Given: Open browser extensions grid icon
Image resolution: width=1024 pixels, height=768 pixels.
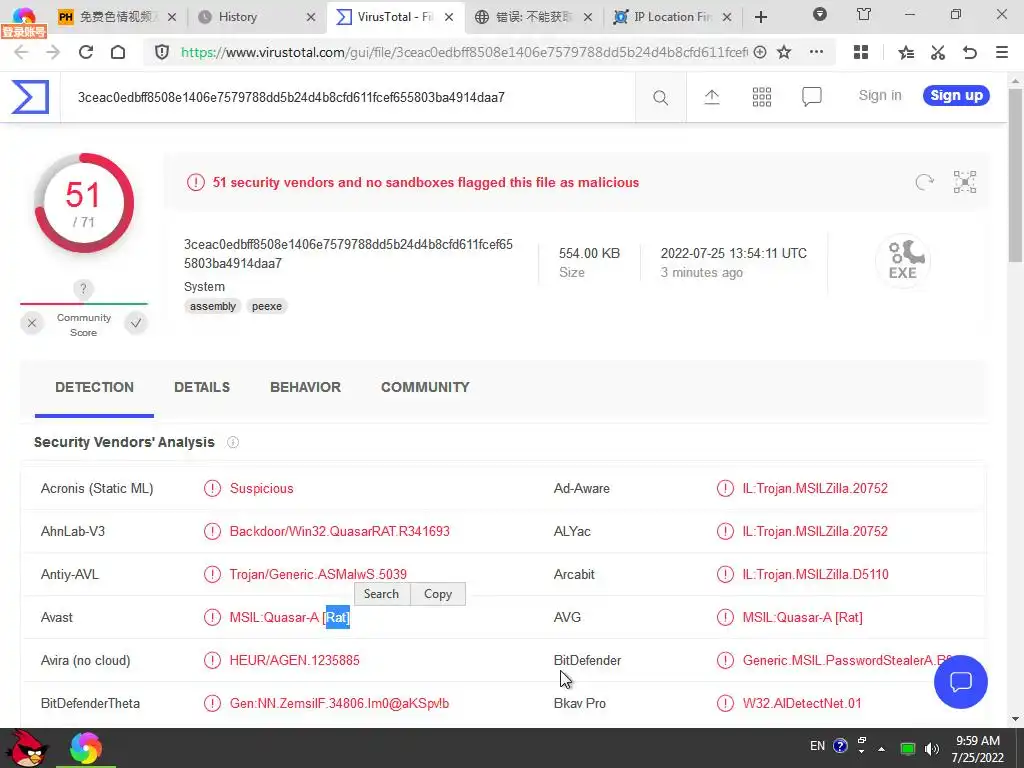Looking at the screenshot, I should 861,52.
